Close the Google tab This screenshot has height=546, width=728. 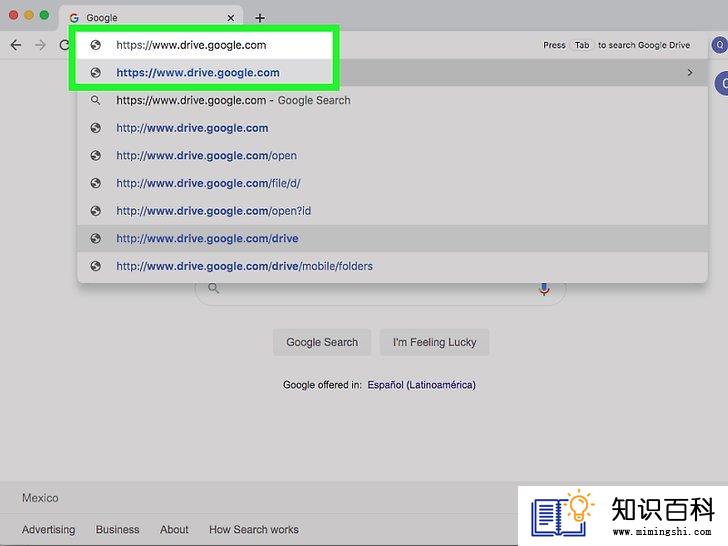tap(231, 18)
